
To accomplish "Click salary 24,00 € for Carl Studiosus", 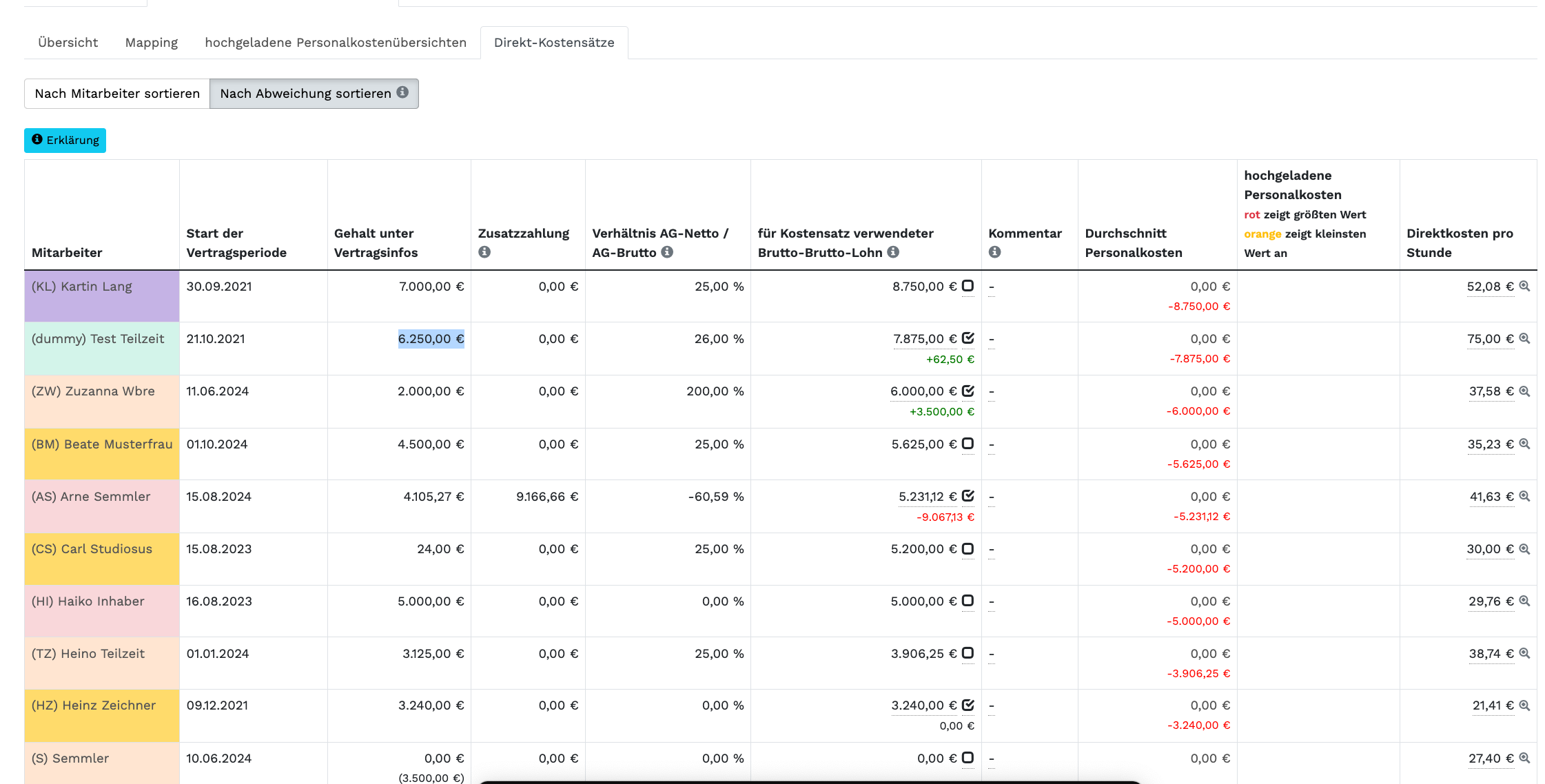I will (440, 549).
